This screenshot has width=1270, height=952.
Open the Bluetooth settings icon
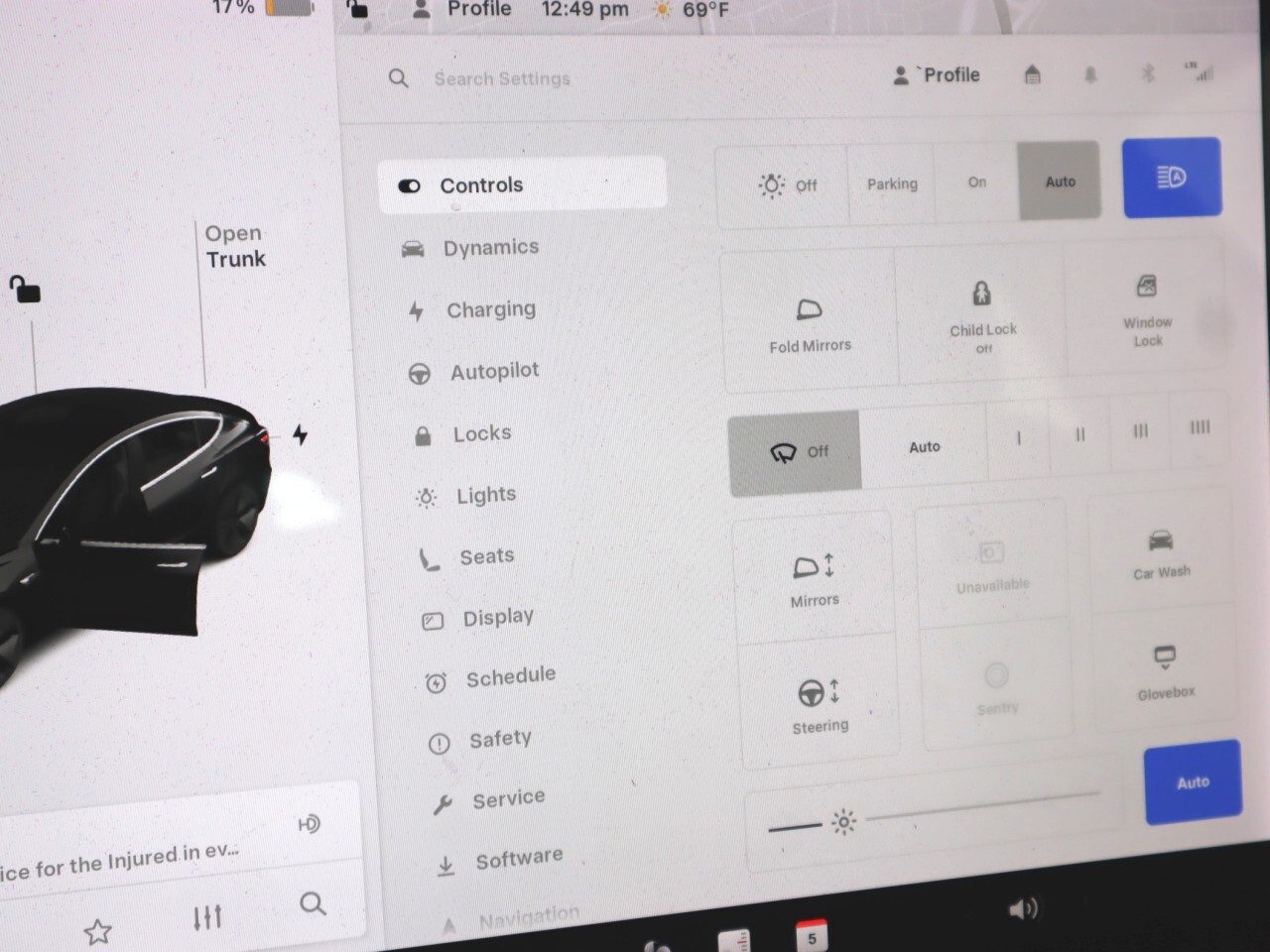[1148, 73]
